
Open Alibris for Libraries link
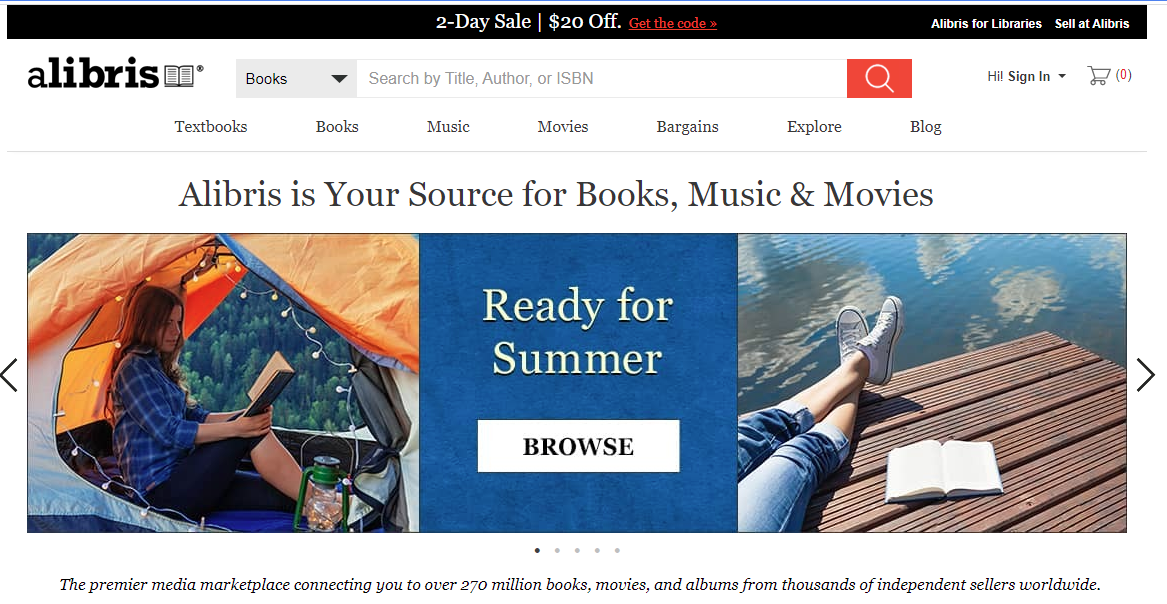point(986,24)
